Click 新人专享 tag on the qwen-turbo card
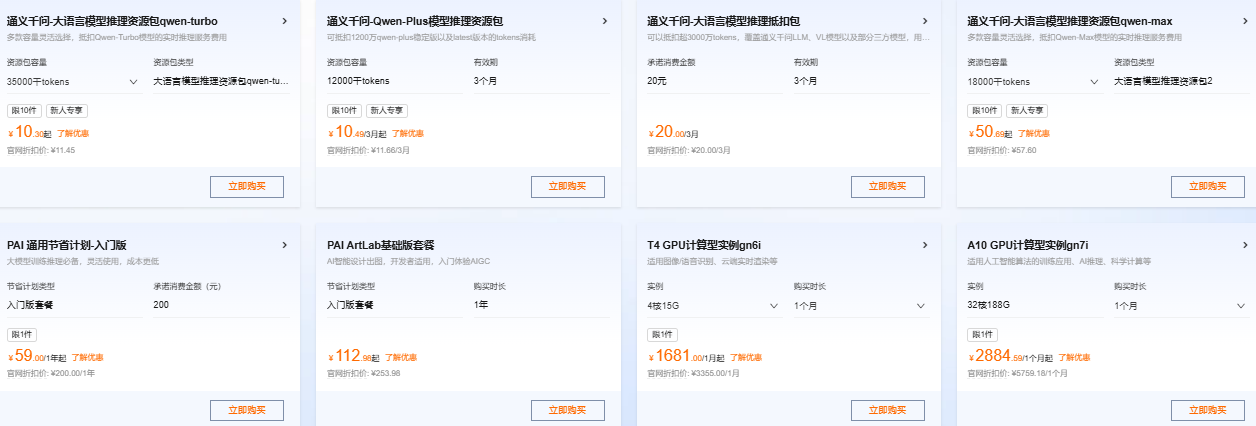The image size is (1256, 426). (66, 110)
